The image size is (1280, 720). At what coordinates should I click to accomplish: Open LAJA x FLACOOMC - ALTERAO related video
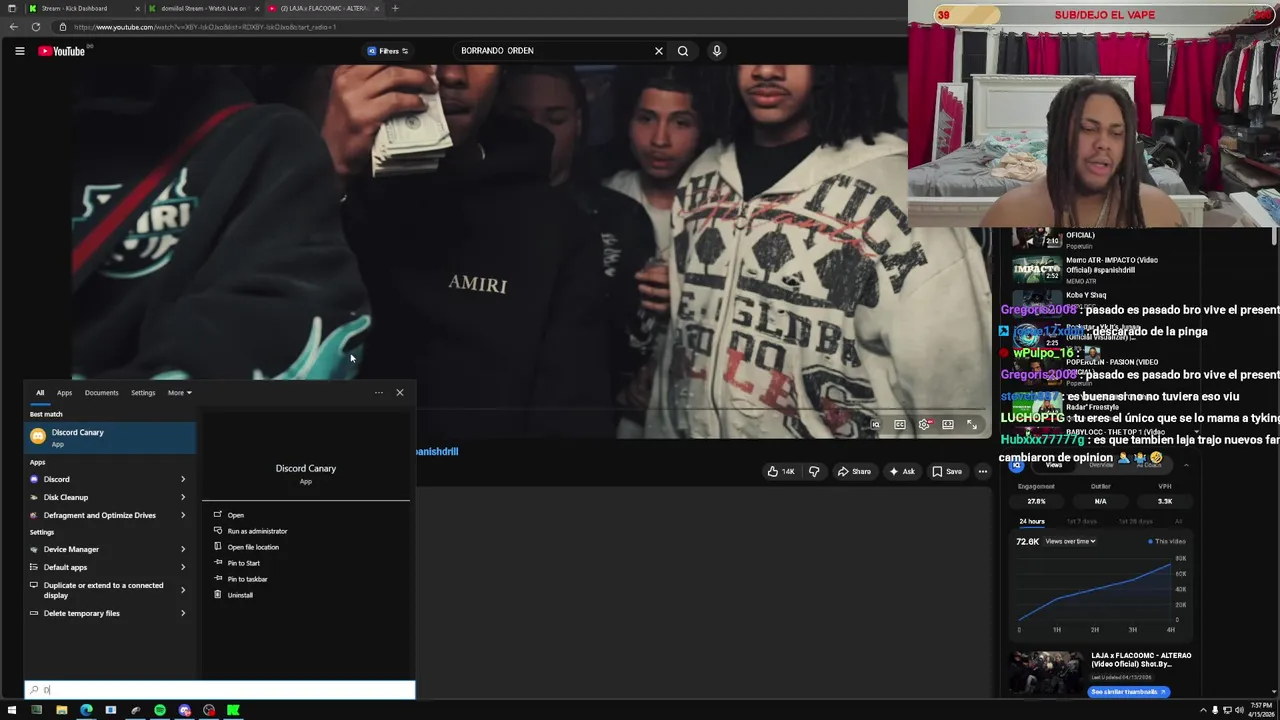pos(1046,673)
